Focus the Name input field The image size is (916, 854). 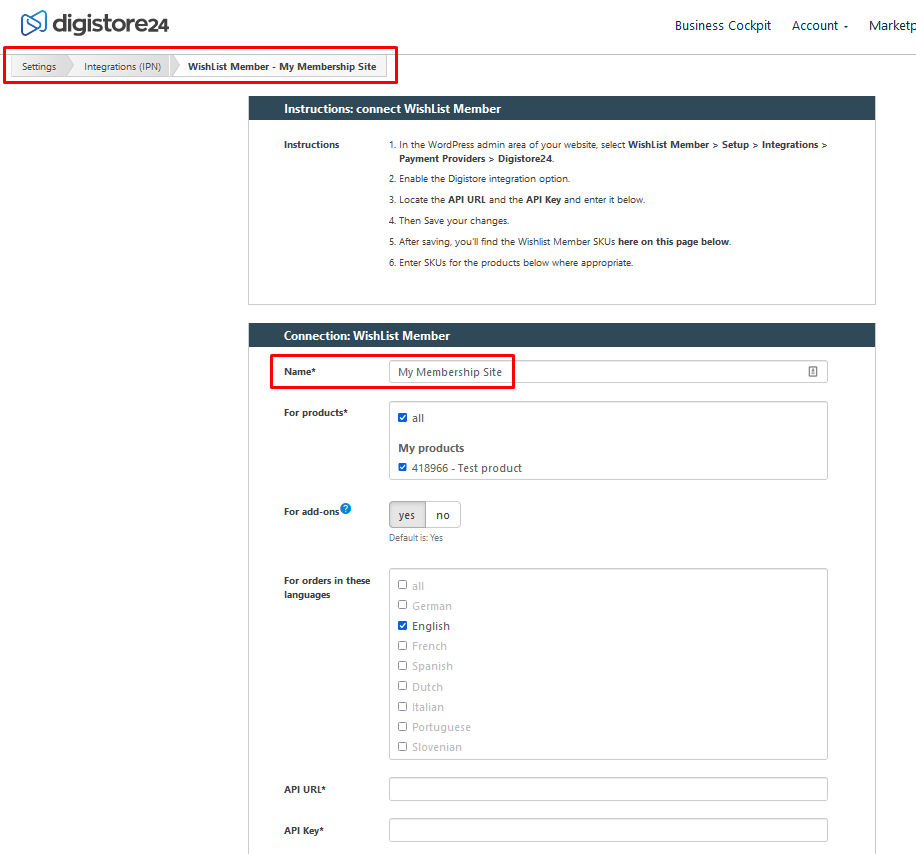608,372
